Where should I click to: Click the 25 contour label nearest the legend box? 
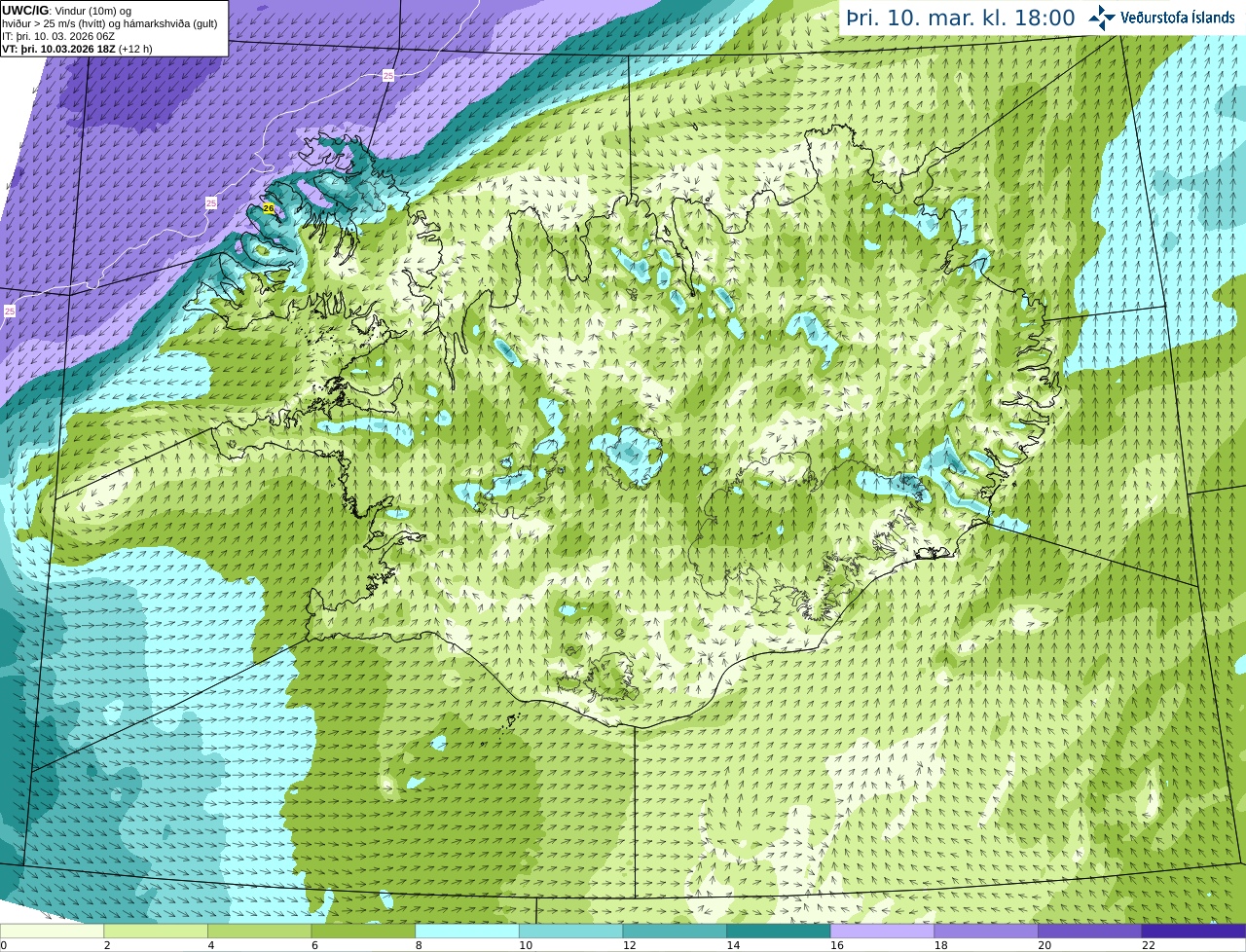(x=388, y=76)
